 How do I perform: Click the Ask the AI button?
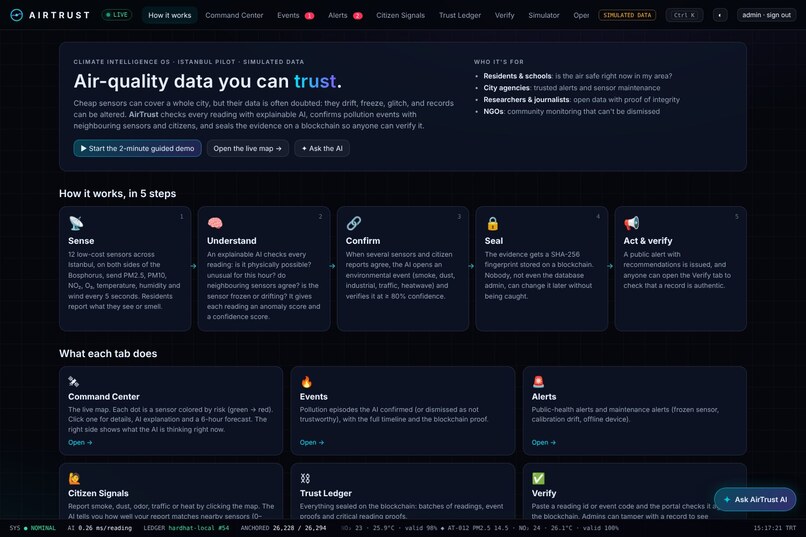click(x=322, y=149)
